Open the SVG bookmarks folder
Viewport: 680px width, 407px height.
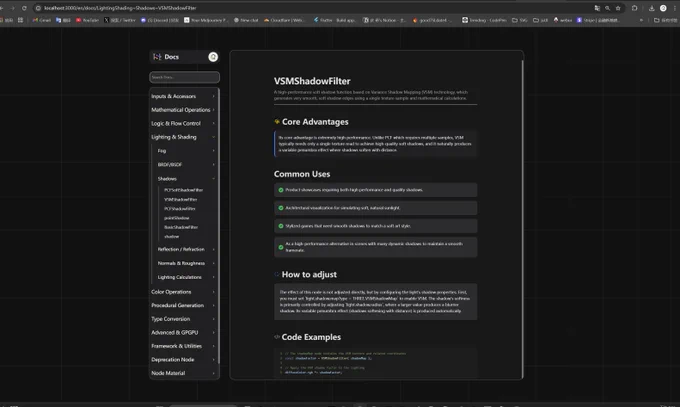520,20
